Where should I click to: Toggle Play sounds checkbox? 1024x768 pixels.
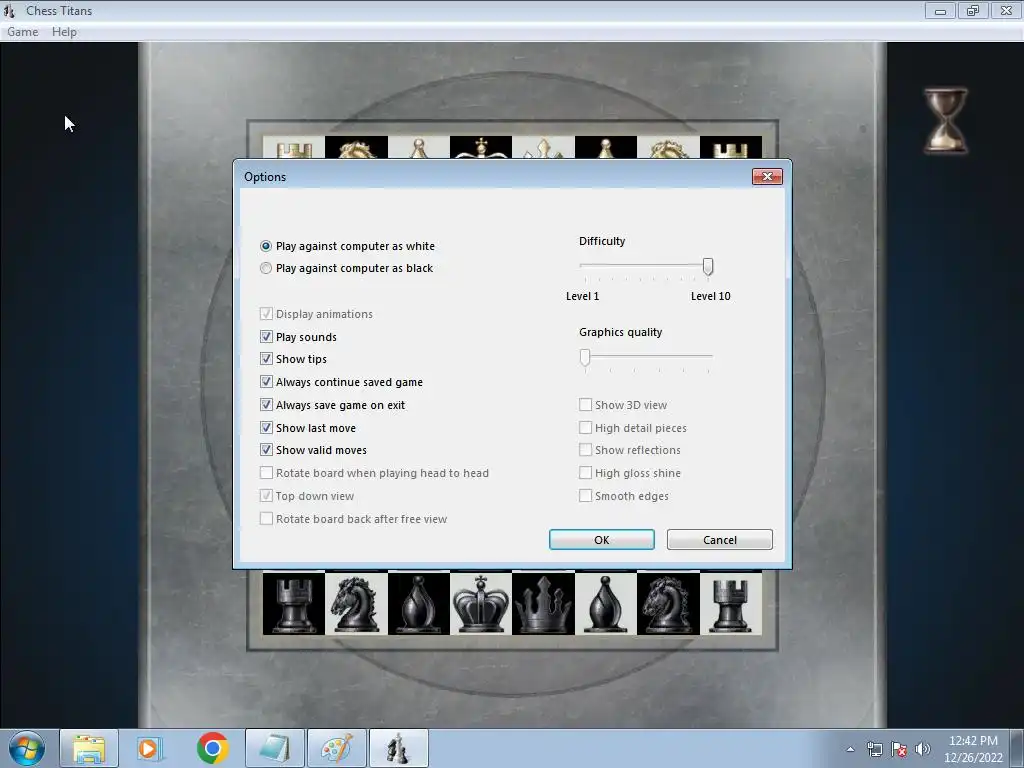click(x=266, y=337)
